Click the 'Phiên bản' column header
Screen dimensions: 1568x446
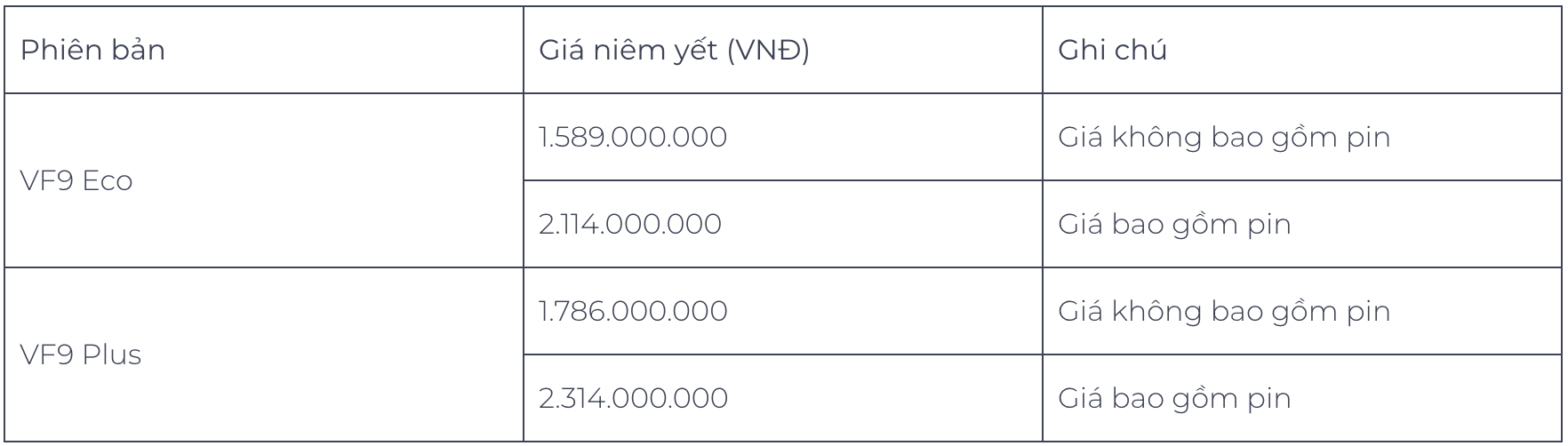pos(92,51)
